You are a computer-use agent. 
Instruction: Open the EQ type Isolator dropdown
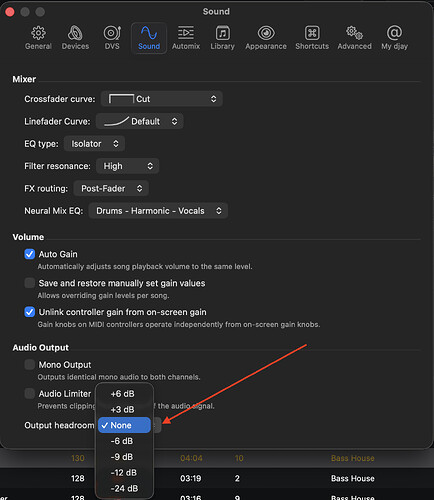(x=94, y=144)
